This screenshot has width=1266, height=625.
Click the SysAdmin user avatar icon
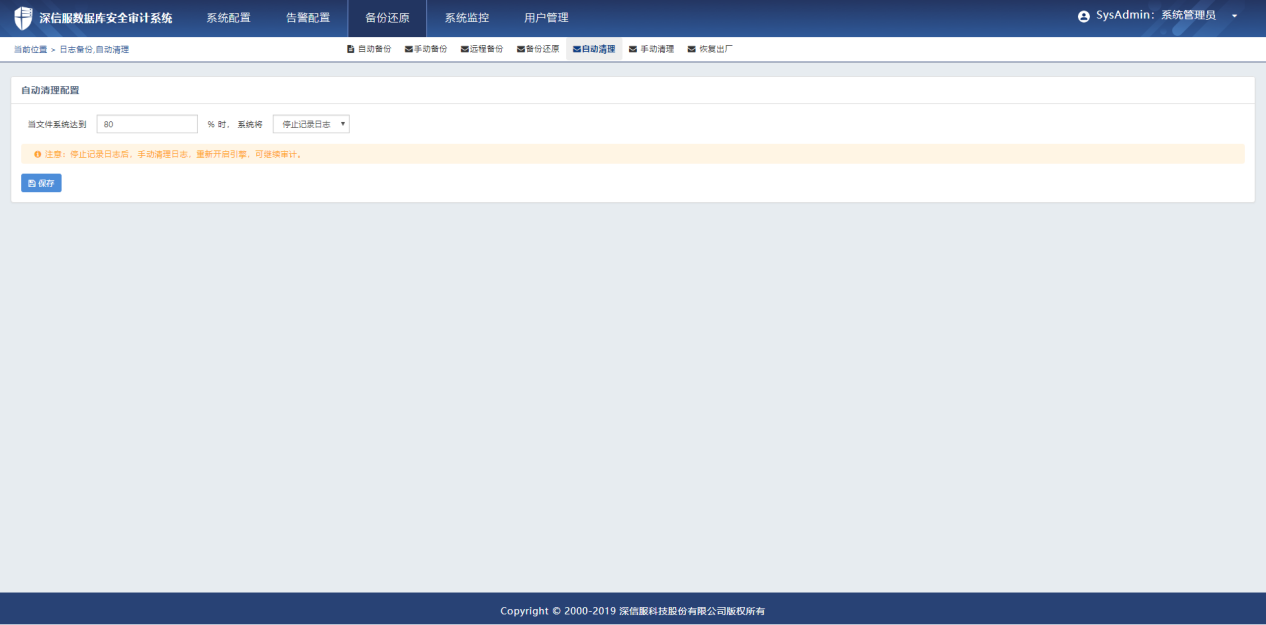(1084, 17)
